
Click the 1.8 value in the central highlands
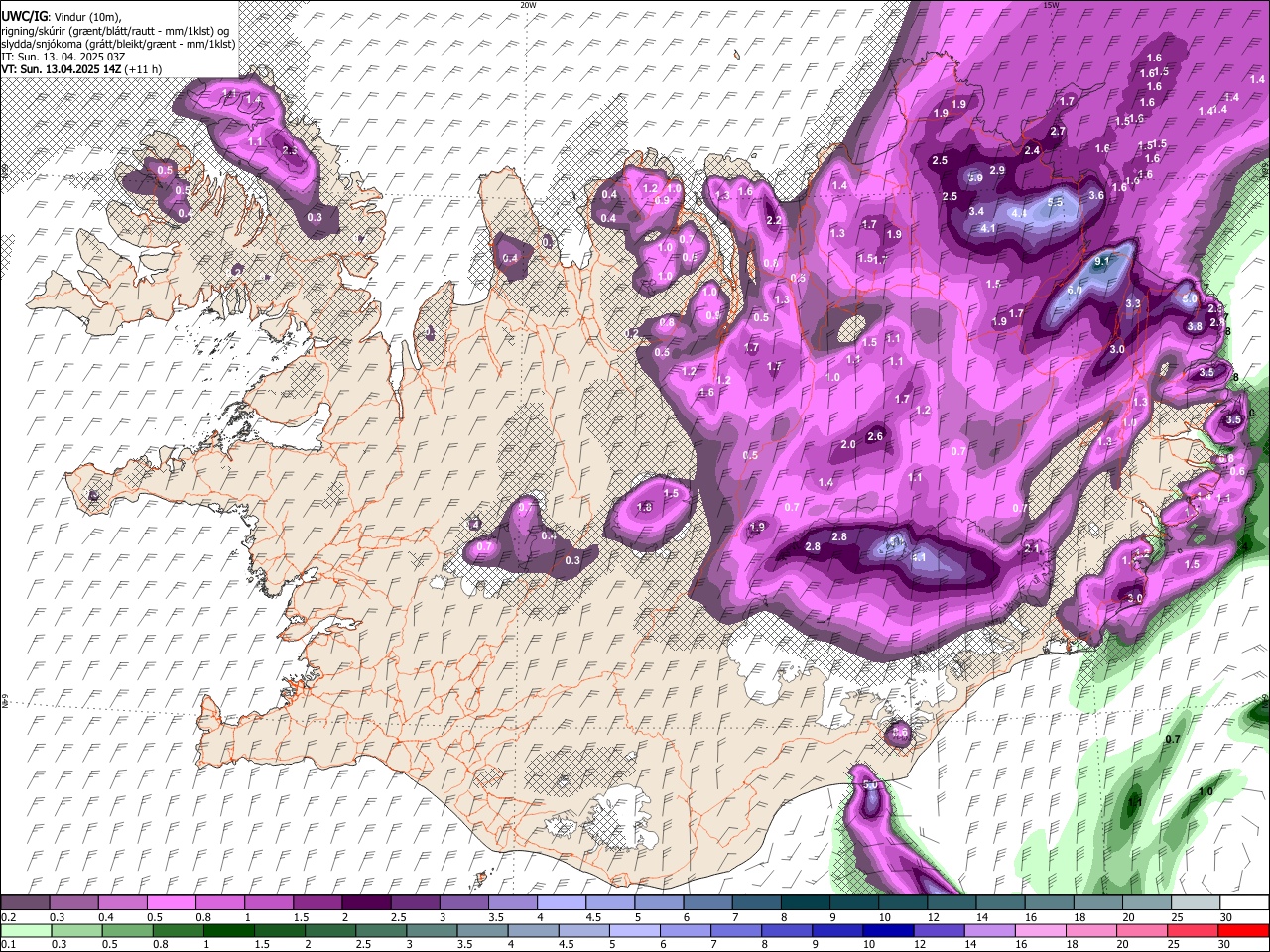[644, 508]
